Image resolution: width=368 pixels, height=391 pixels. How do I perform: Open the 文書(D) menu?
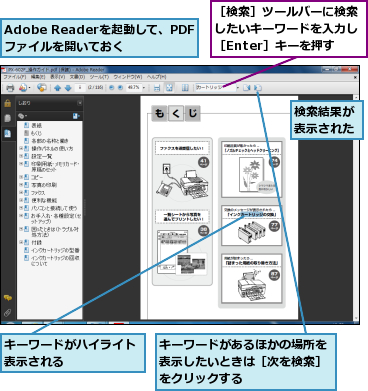coord(77,77)
